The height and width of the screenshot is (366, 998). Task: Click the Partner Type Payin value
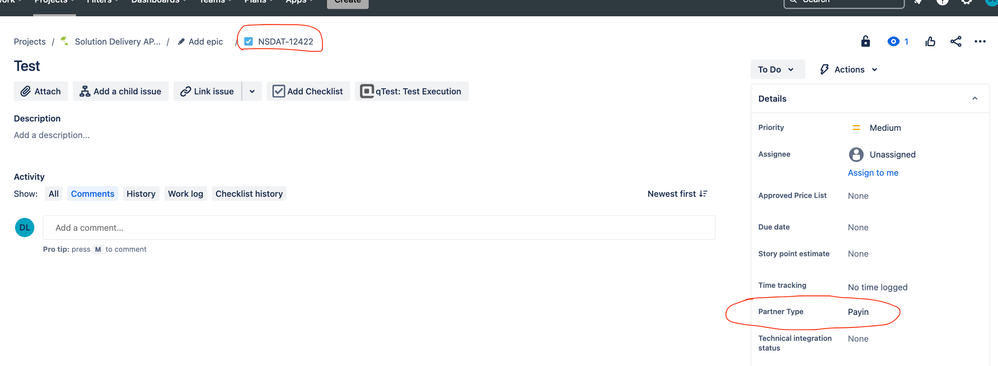pyautogui.click(x=858, y=312)
